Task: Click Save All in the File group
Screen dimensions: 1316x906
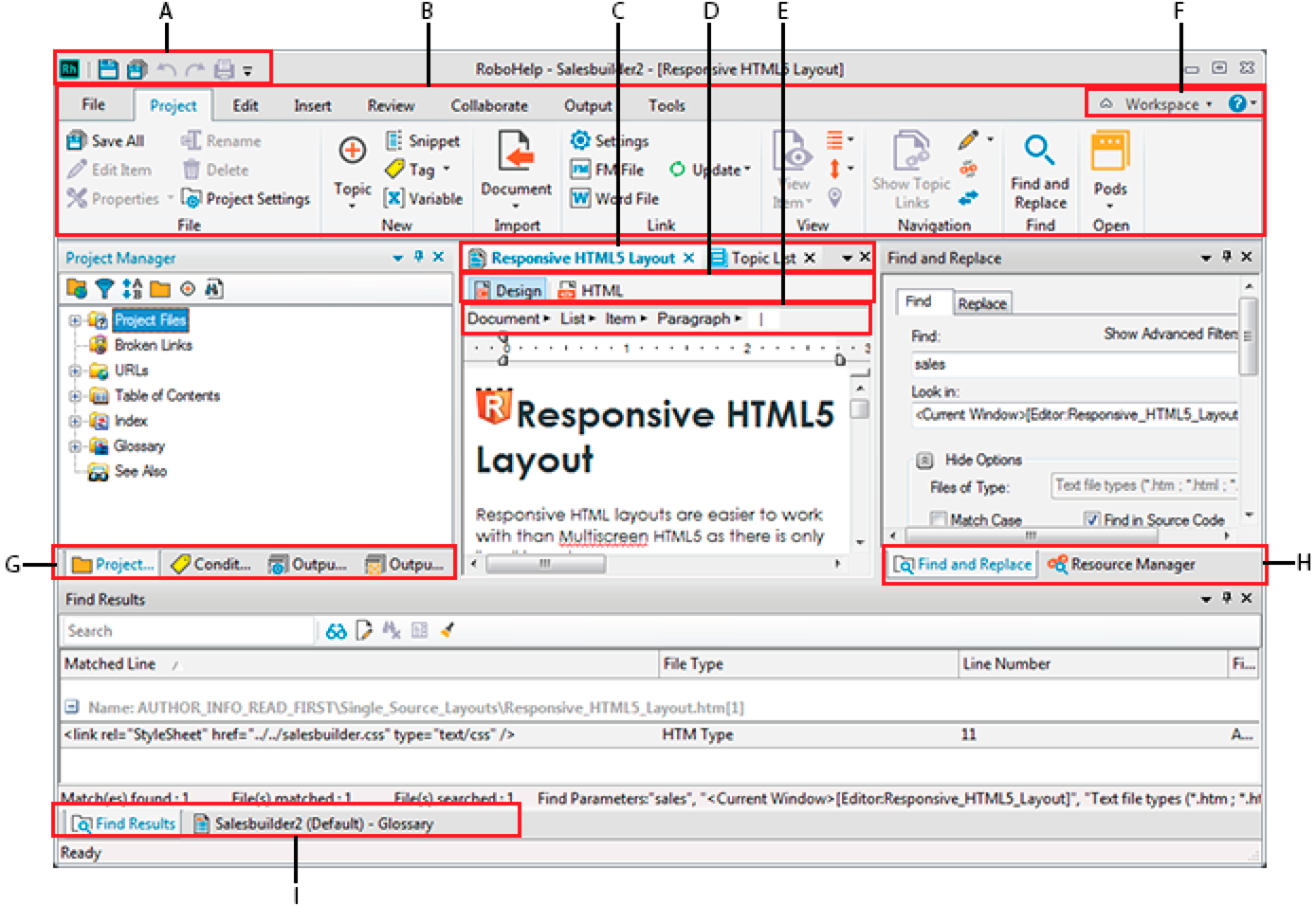Action: (x=105, y=141)
